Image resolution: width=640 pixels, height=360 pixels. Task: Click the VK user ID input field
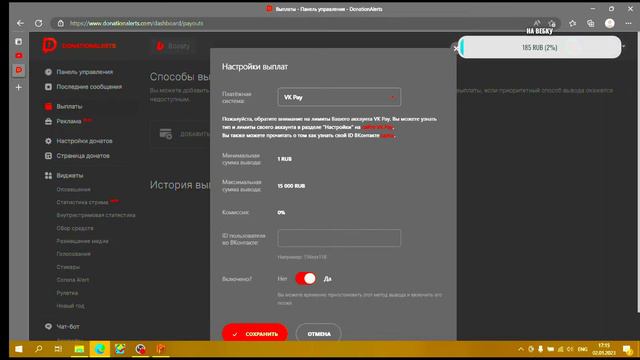click(x=339, y=238)
